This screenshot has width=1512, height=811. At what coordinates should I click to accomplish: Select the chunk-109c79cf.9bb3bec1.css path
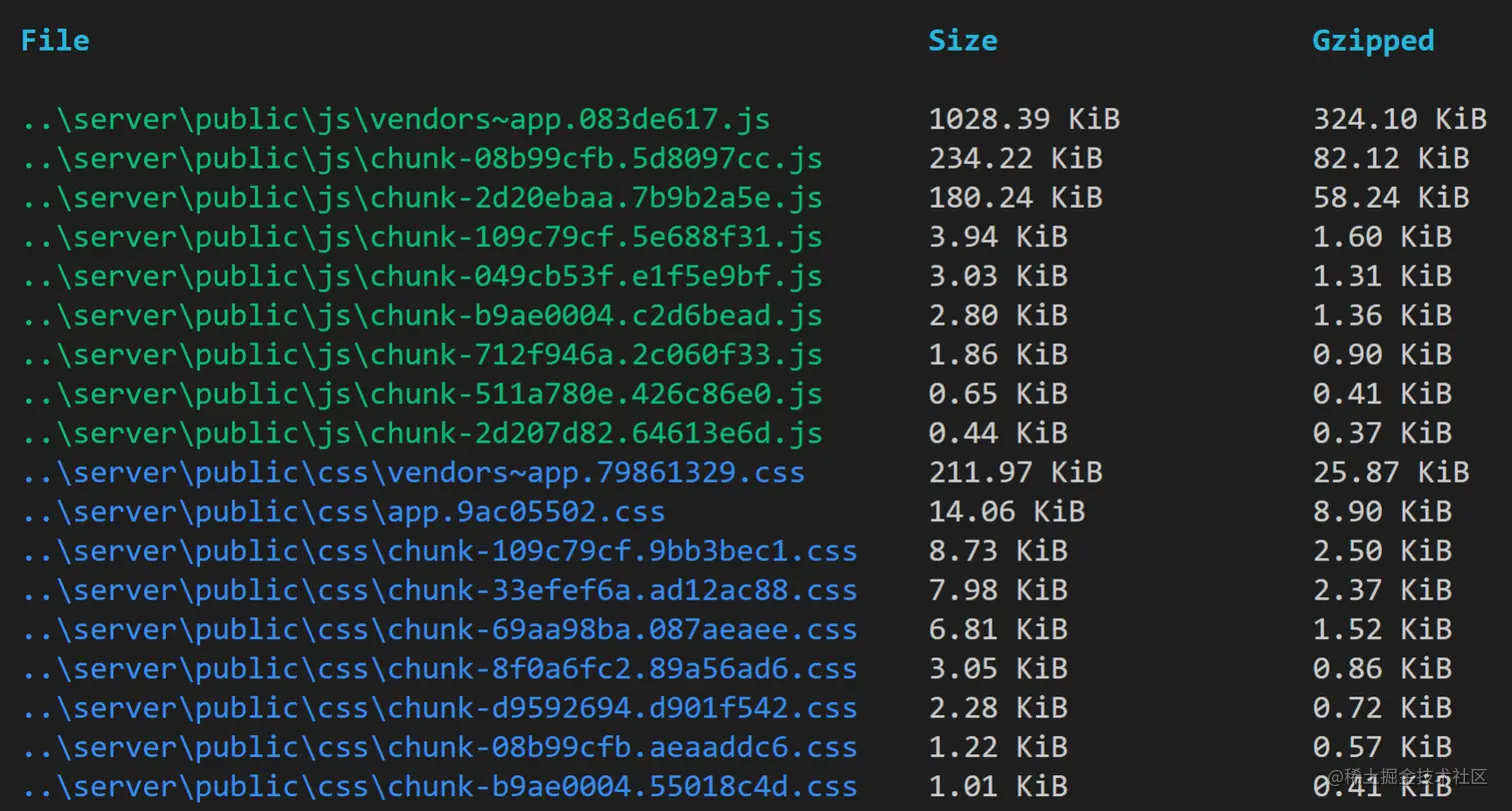[440, 551]
